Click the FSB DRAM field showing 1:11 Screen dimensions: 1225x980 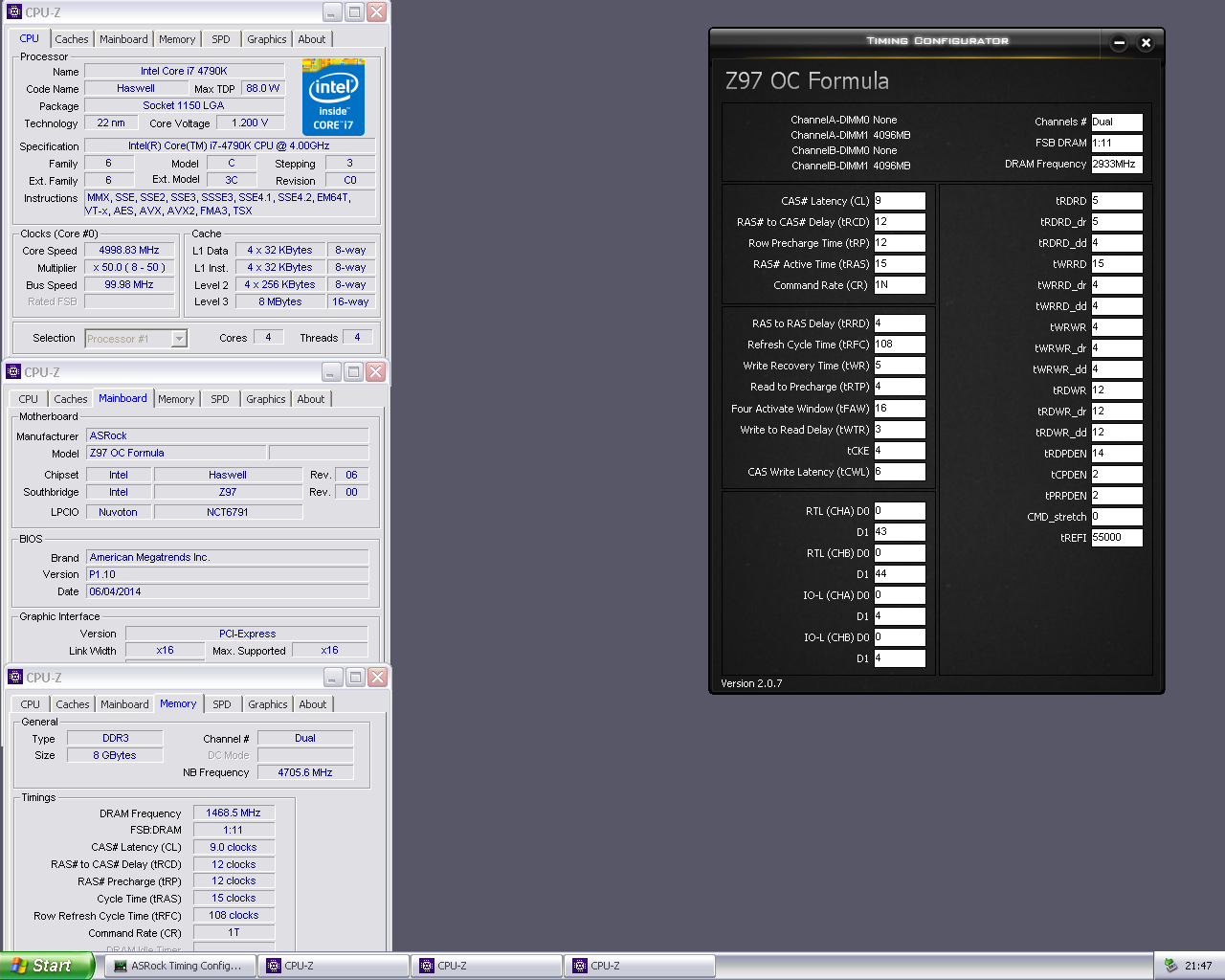pos(1117,144)
